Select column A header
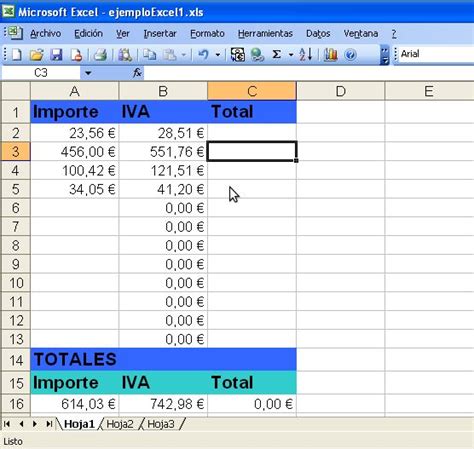 click(x=75, y=91)
